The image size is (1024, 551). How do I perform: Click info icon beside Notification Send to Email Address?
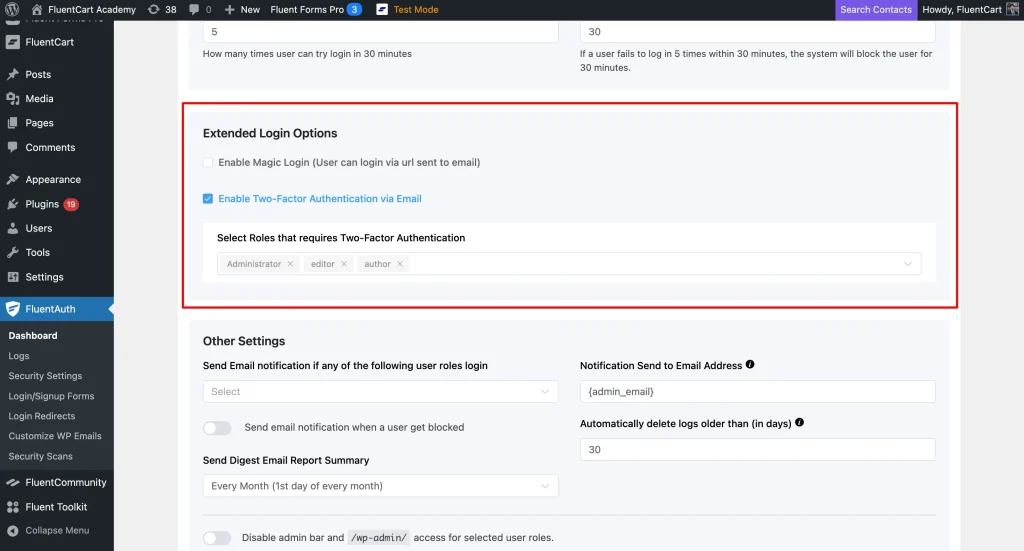click(750, 364)
